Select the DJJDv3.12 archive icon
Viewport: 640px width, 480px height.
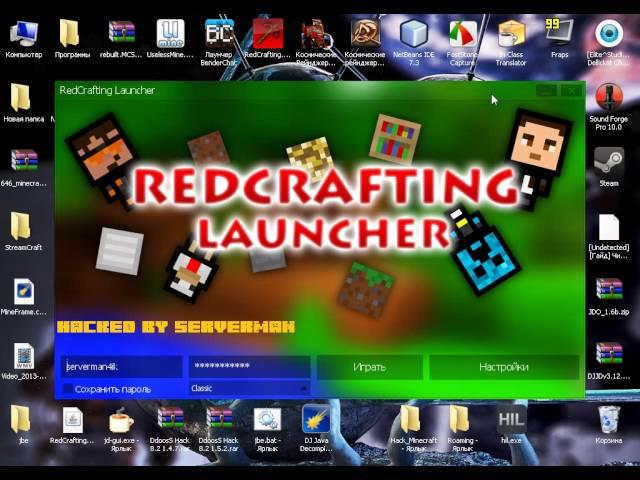click(609, 354)
